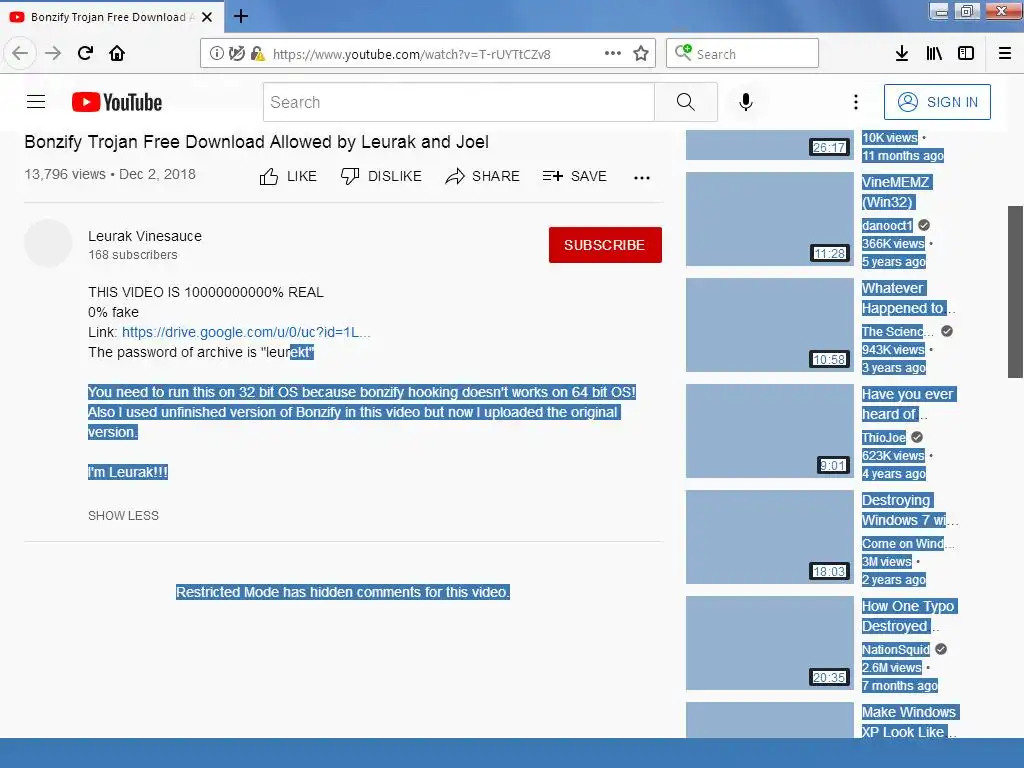Screen dimensions: 1024x768
Task: Click the red SUBSCRIBE button
Action: tap(605, 245)
